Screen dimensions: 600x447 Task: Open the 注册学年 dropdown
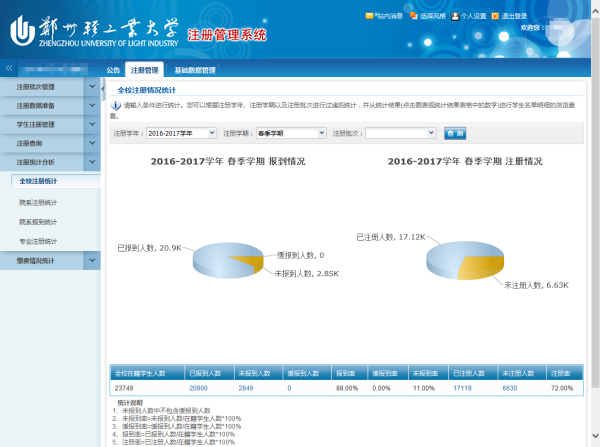click(x=181, y=132)
